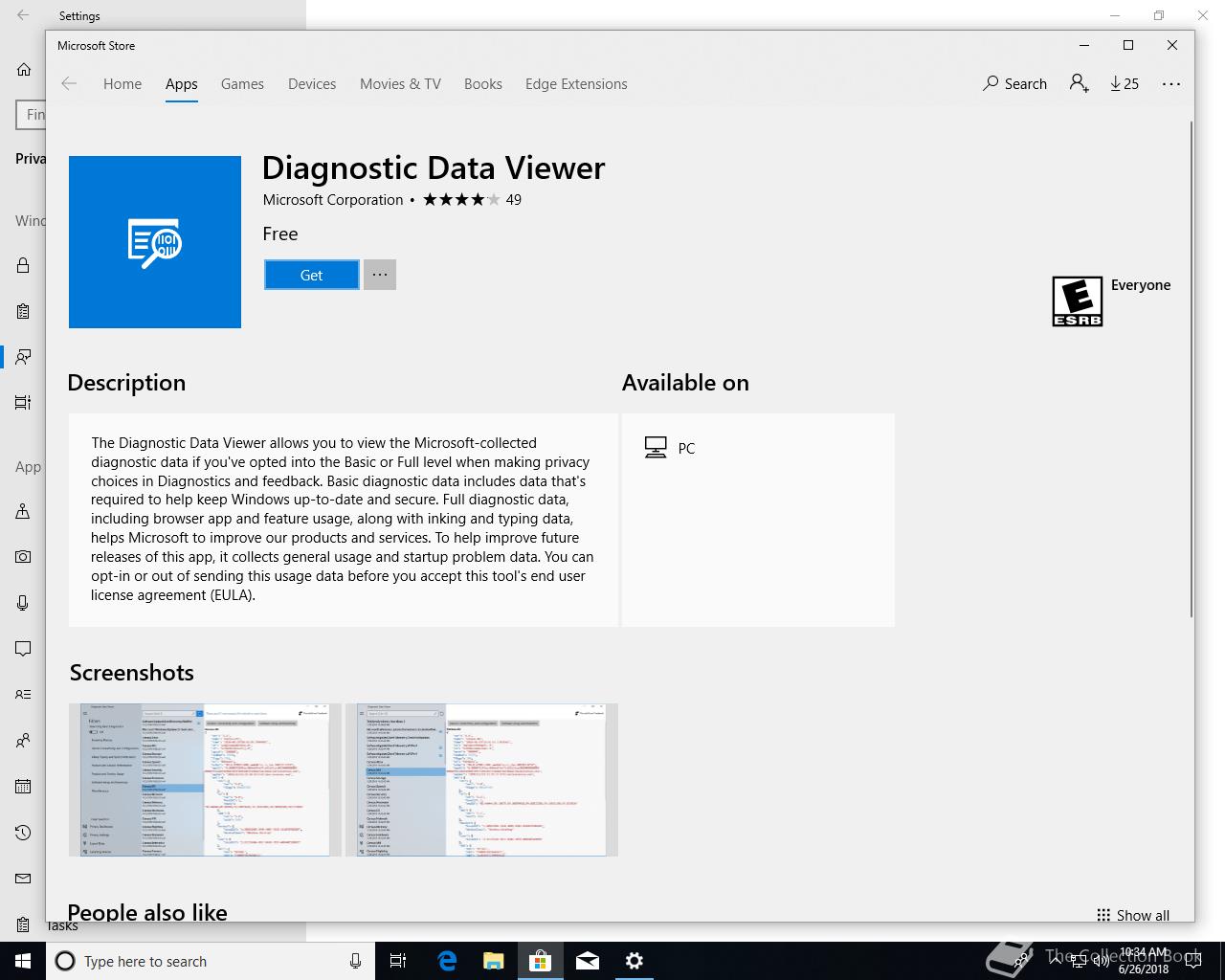Click the taskbar microphone icon

(x=355, y=961)
